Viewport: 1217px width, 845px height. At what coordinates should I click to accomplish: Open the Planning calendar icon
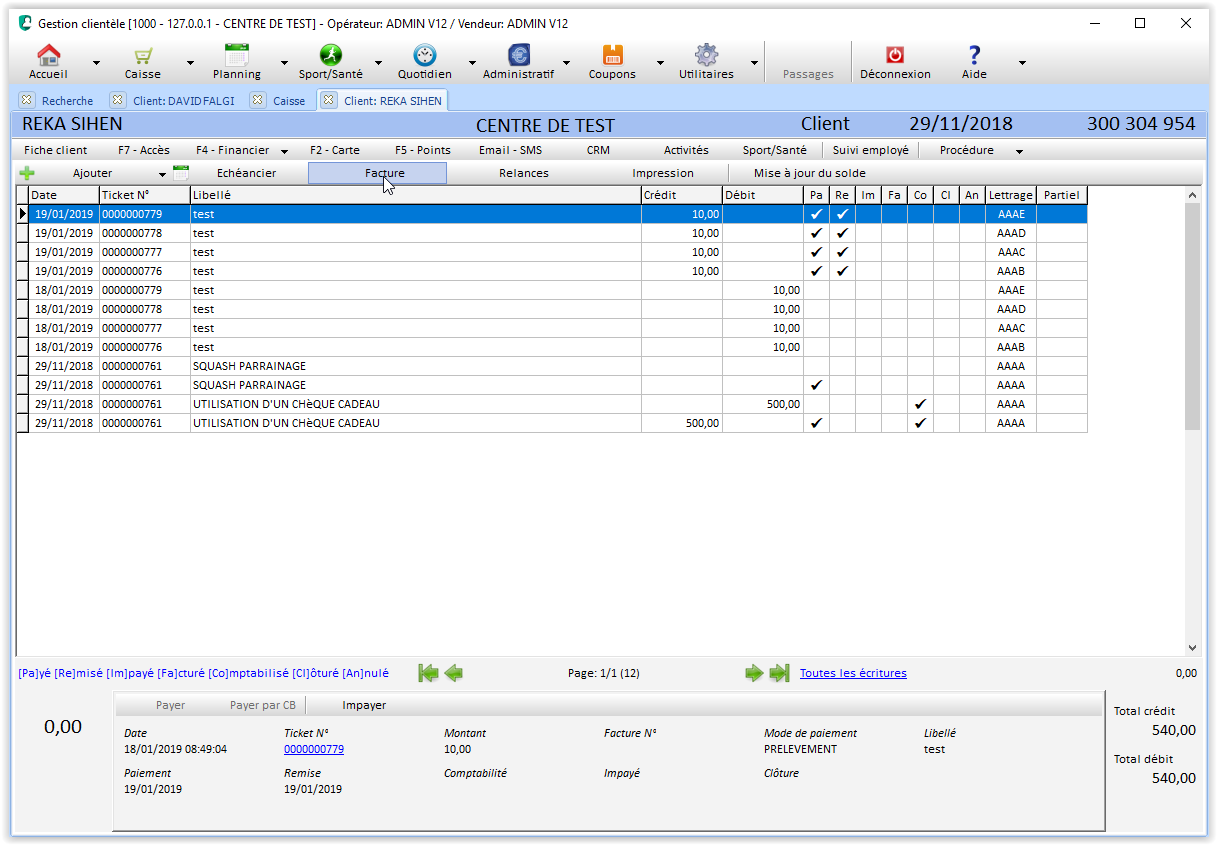pos(237,56)
